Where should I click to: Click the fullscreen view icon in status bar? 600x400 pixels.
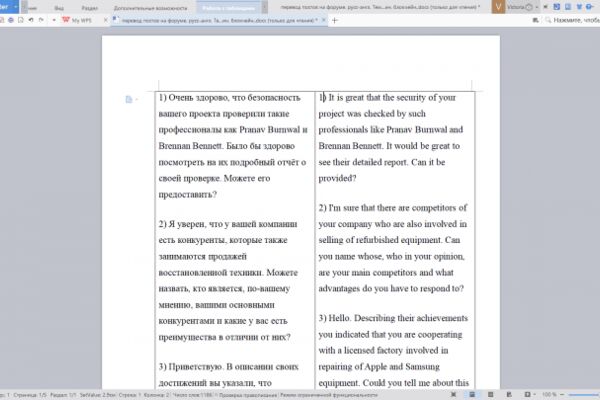454,394
